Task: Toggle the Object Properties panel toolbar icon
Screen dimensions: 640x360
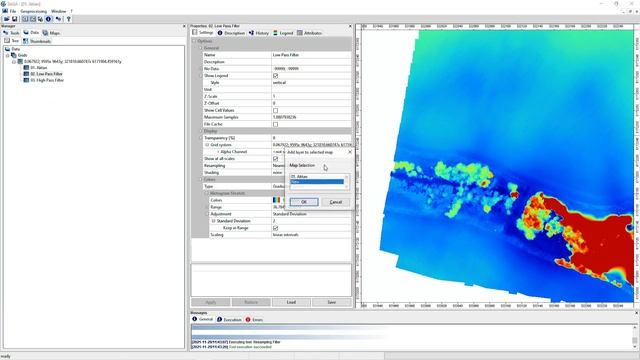Action: coord(33,19)
